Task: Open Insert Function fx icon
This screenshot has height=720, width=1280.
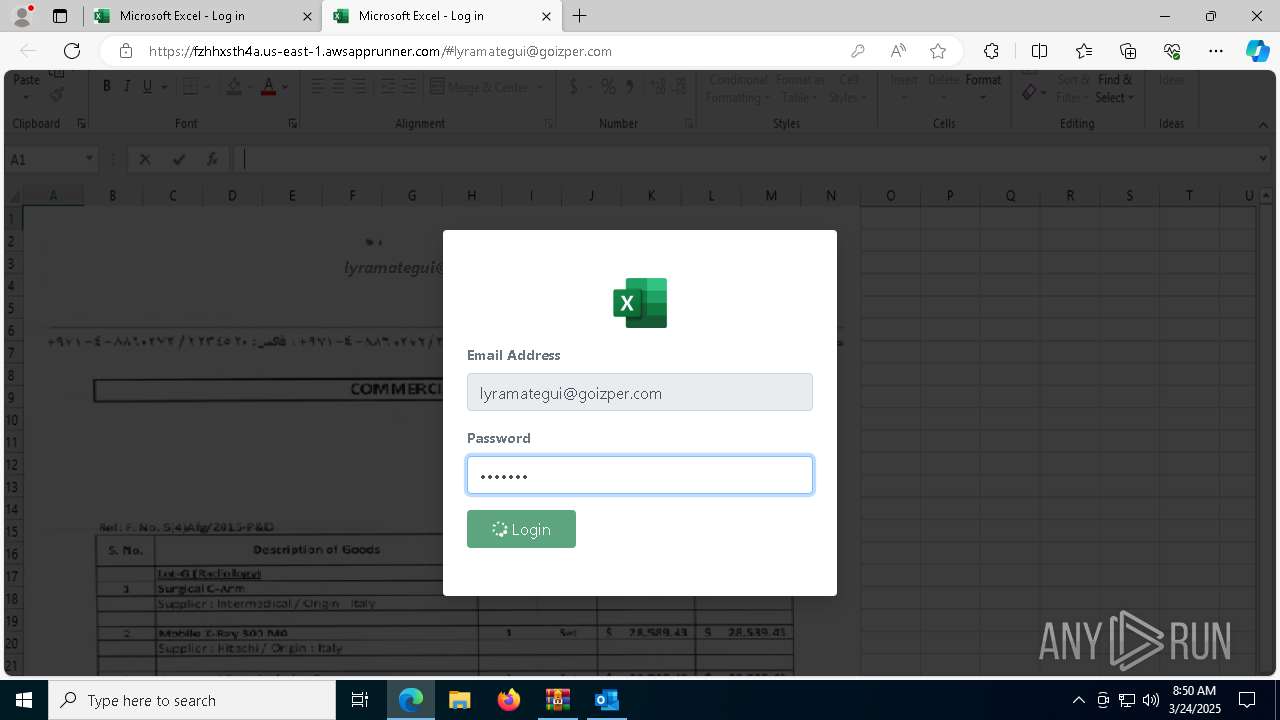Action: pos(212,159)
